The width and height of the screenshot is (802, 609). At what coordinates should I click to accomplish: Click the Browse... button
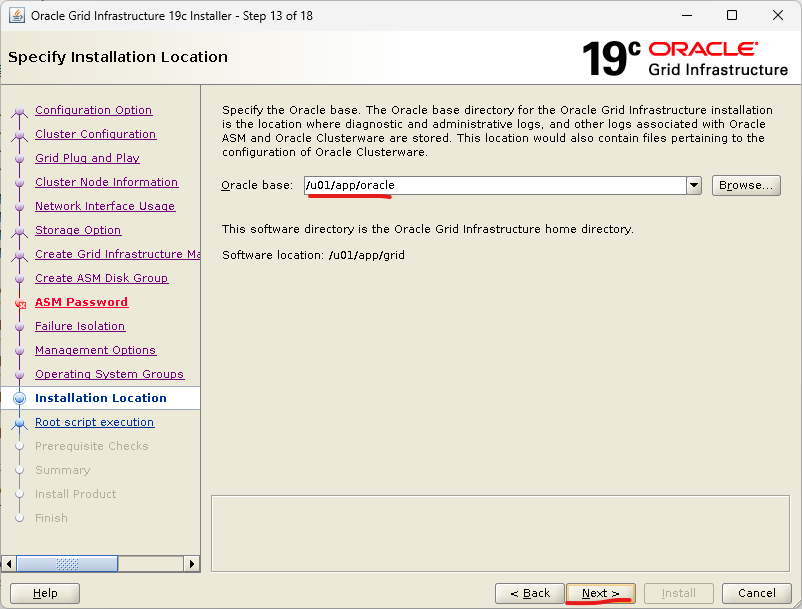(x=746, y=185)
